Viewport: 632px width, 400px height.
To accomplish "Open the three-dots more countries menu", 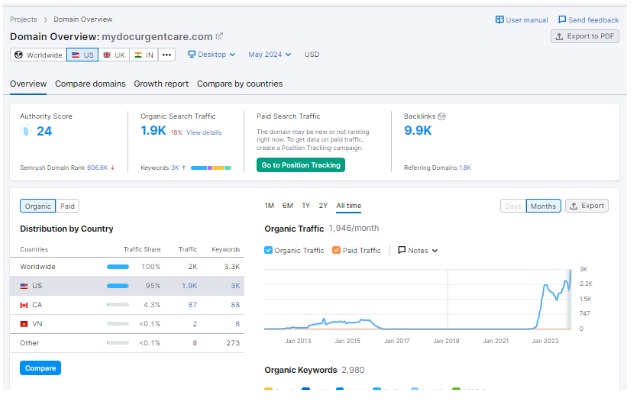I will 167,55.
